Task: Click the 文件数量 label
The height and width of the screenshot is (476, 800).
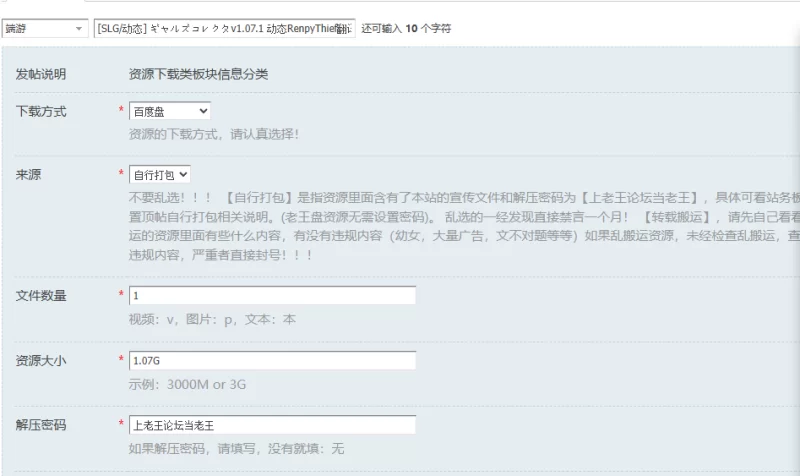Action: (x=41, y=296)
